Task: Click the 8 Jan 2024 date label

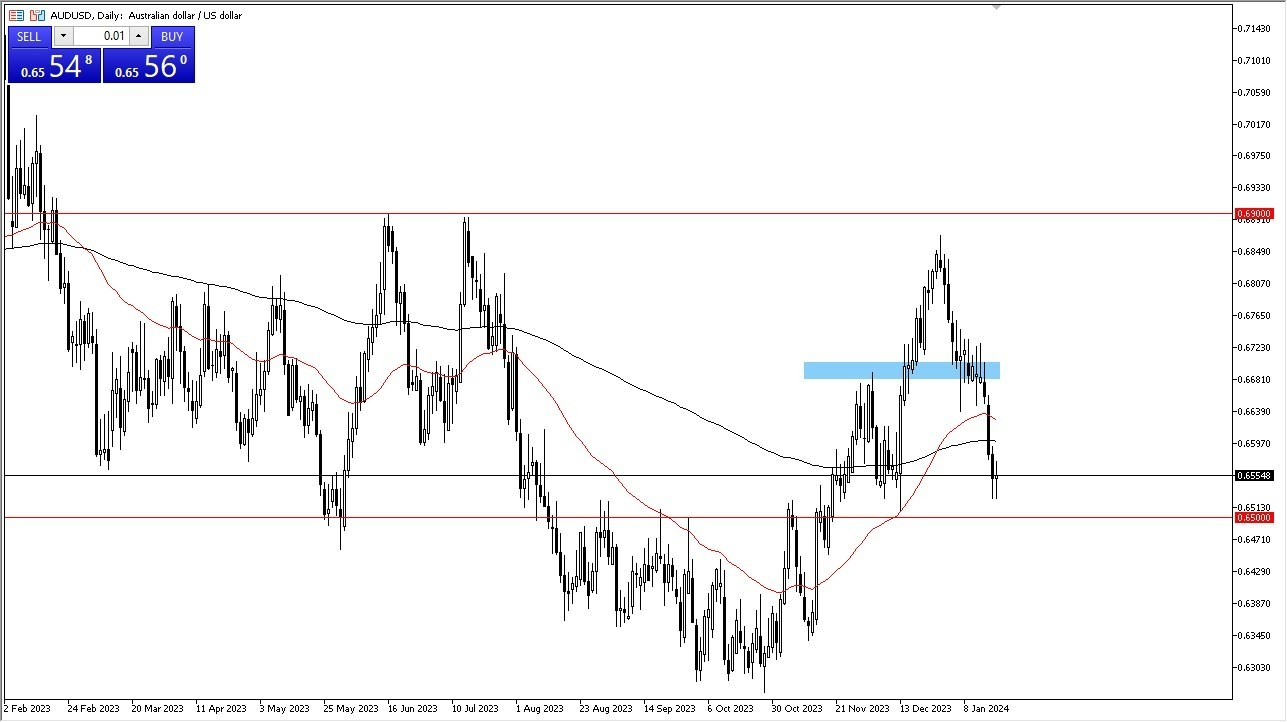Action: 984,708
